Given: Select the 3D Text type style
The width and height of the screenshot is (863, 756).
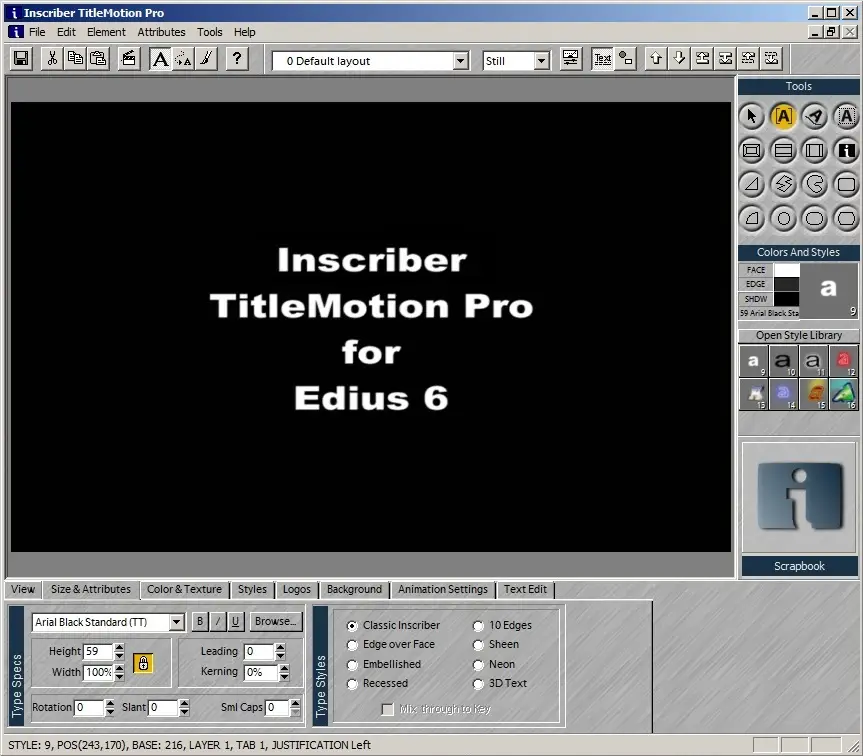Looking at the screenshot, I should pos(478,684).
